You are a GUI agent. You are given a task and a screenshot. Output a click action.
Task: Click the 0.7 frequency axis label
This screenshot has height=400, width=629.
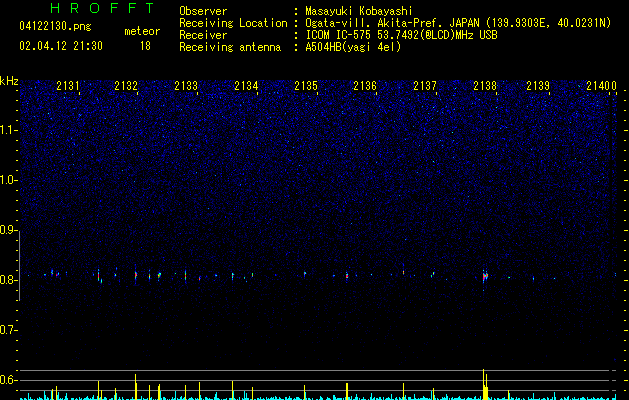click(x=8, y=330)
